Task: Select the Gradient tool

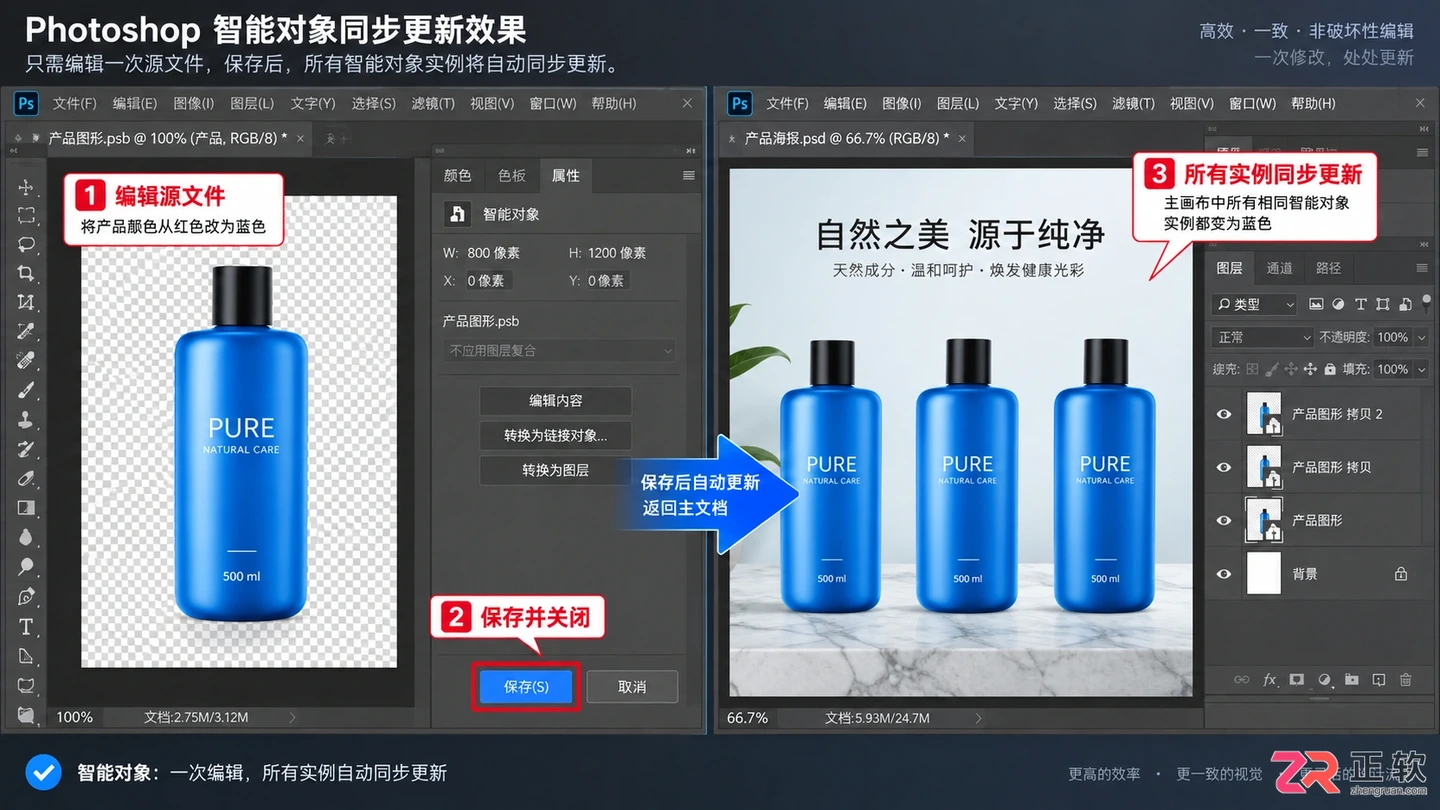Action: [x=26, y=508]
